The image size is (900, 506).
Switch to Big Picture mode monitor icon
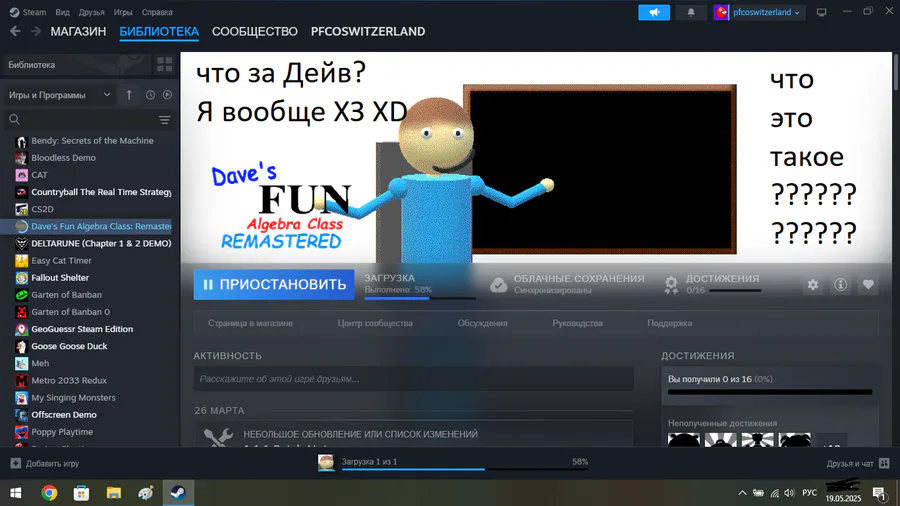tap(821, 12)
